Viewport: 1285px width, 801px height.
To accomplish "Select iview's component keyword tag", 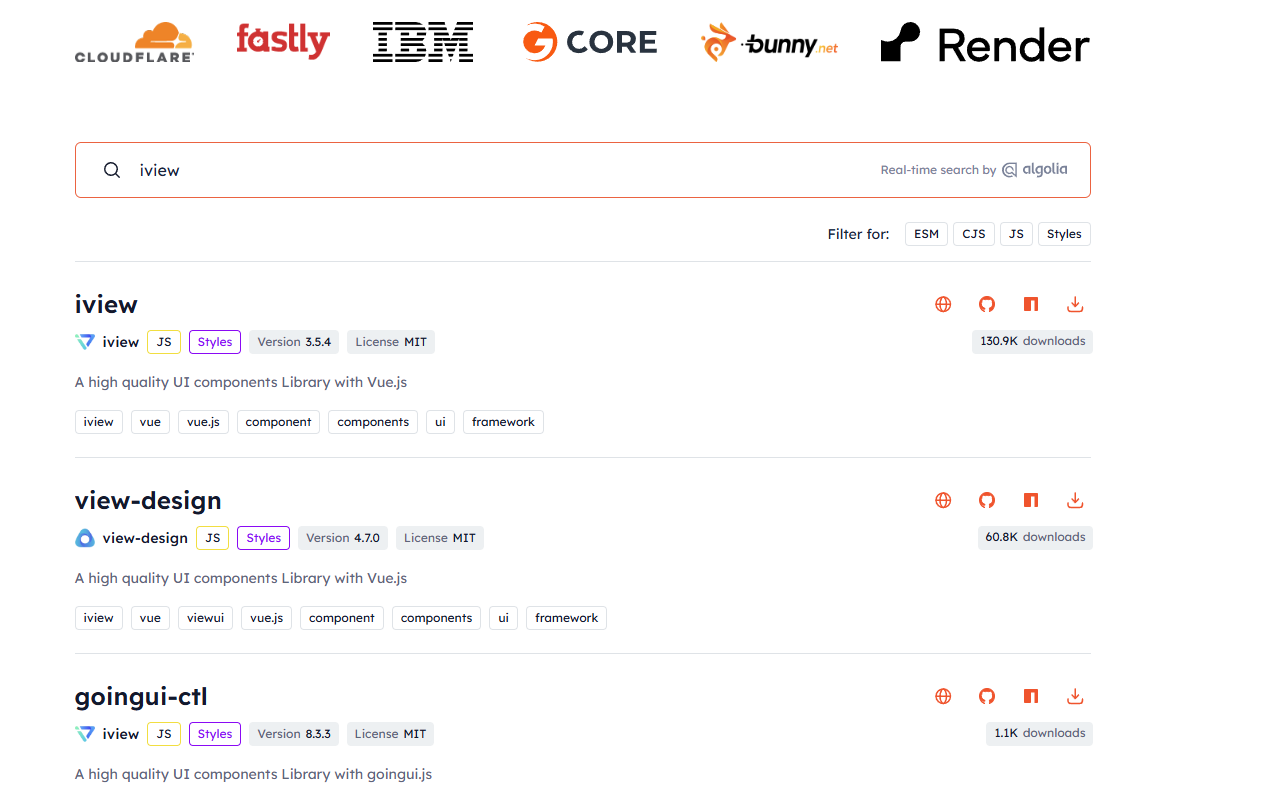I will (279, 422).
